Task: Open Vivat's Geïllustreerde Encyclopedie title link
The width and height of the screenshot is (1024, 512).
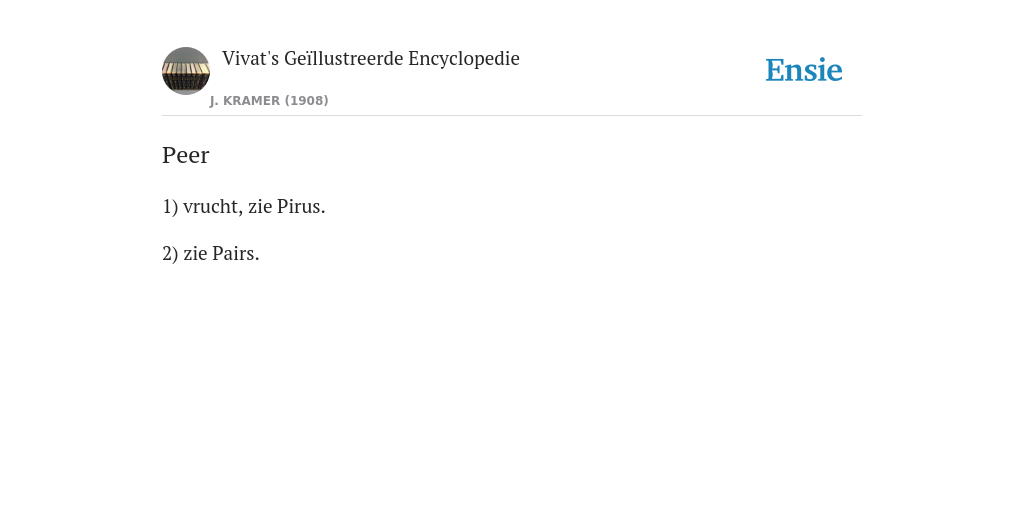Action: (370, 58)
